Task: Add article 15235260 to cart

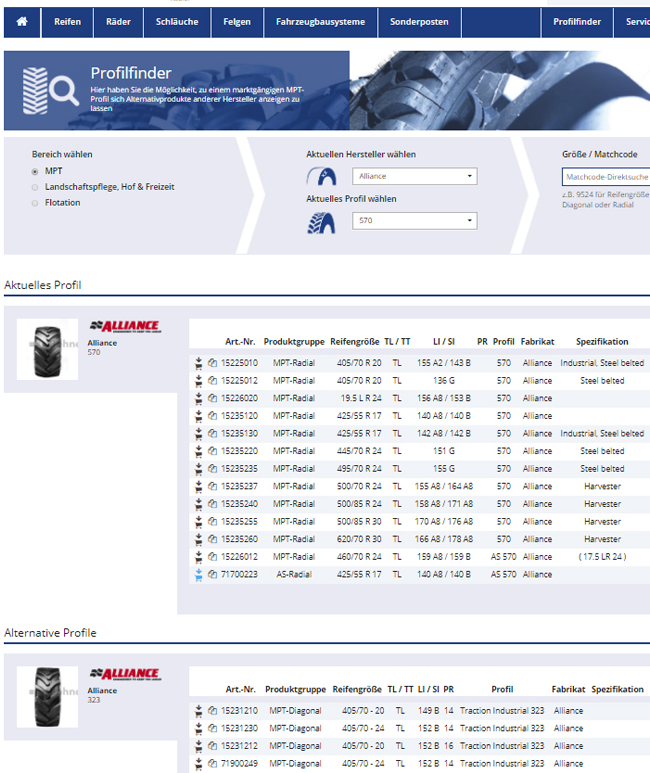Action: (198, 539)
